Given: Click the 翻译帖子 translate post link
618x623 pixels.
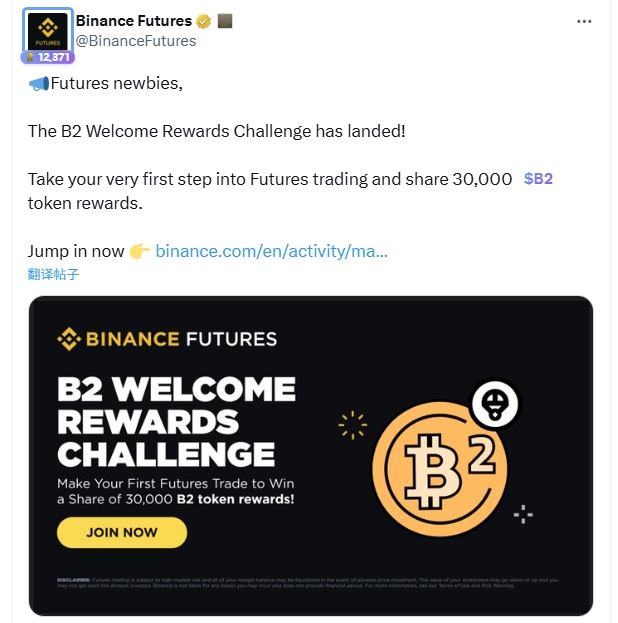Looking at the screenshot, I should [53, 274].
